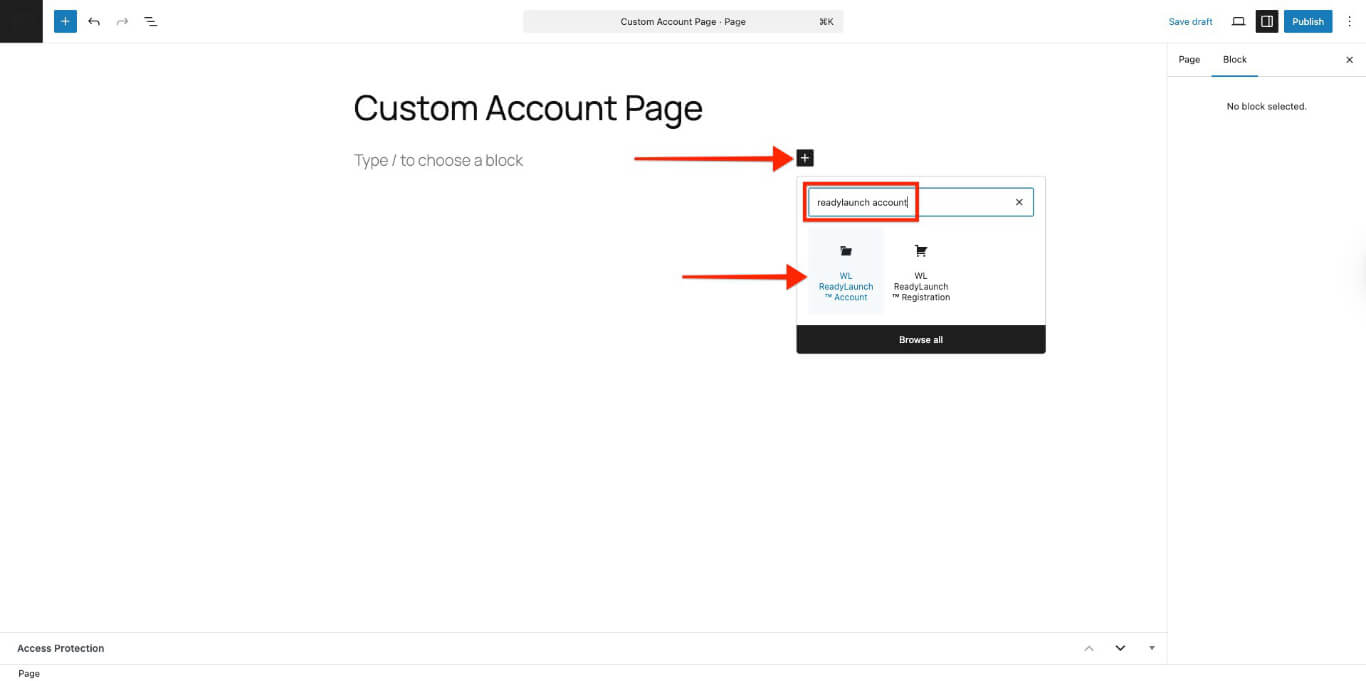
Task: Expand the Access Protection panel downward
Action: click(x=1120, y=648)
